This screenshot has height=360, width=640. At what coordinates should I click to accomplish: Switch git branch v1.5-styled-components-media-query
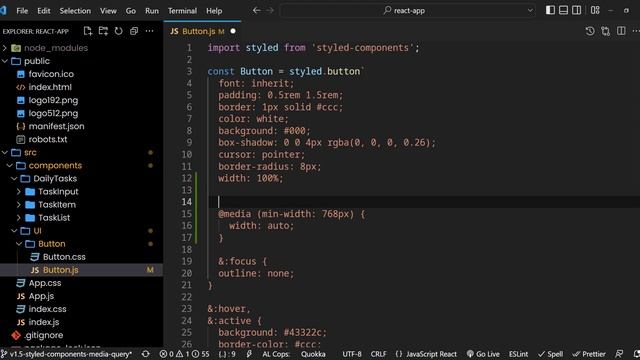coord(67,354)
